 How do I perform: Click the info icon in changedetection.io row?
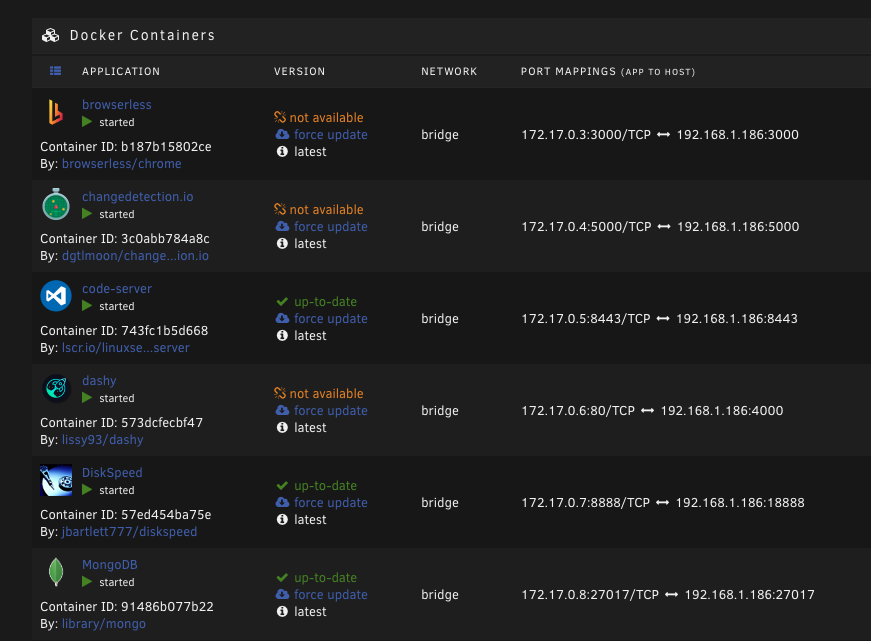pos(282,243)
